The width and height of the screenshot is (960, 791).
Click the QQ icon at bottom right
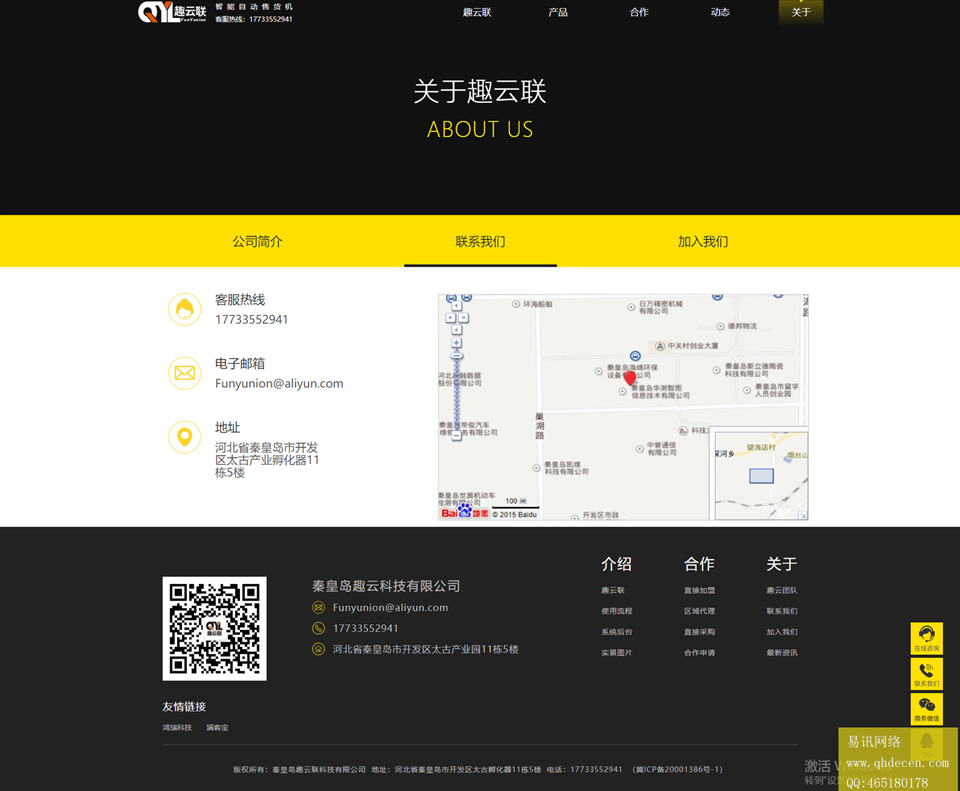pyautogui.click(x=927, y=743)
